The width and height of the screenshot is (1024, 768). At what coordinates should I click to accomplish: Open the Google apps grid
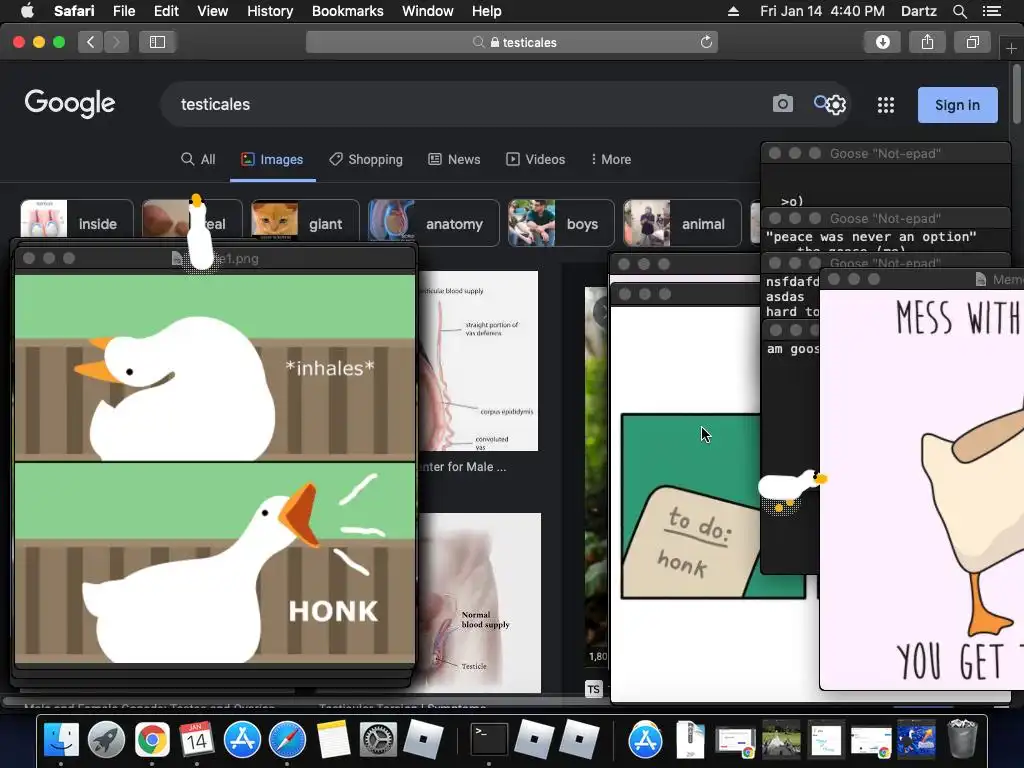tap(886, 105)
